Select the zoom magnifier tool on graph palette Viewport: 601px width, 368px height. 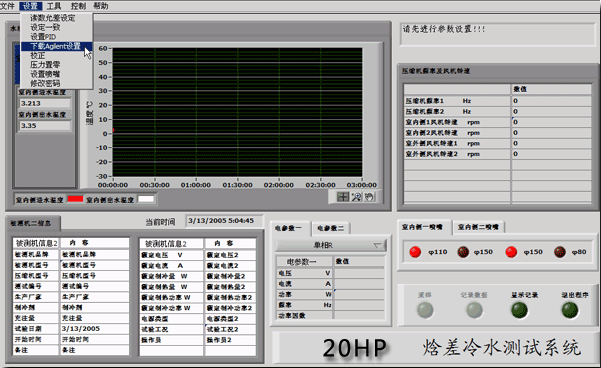point(356,197)
